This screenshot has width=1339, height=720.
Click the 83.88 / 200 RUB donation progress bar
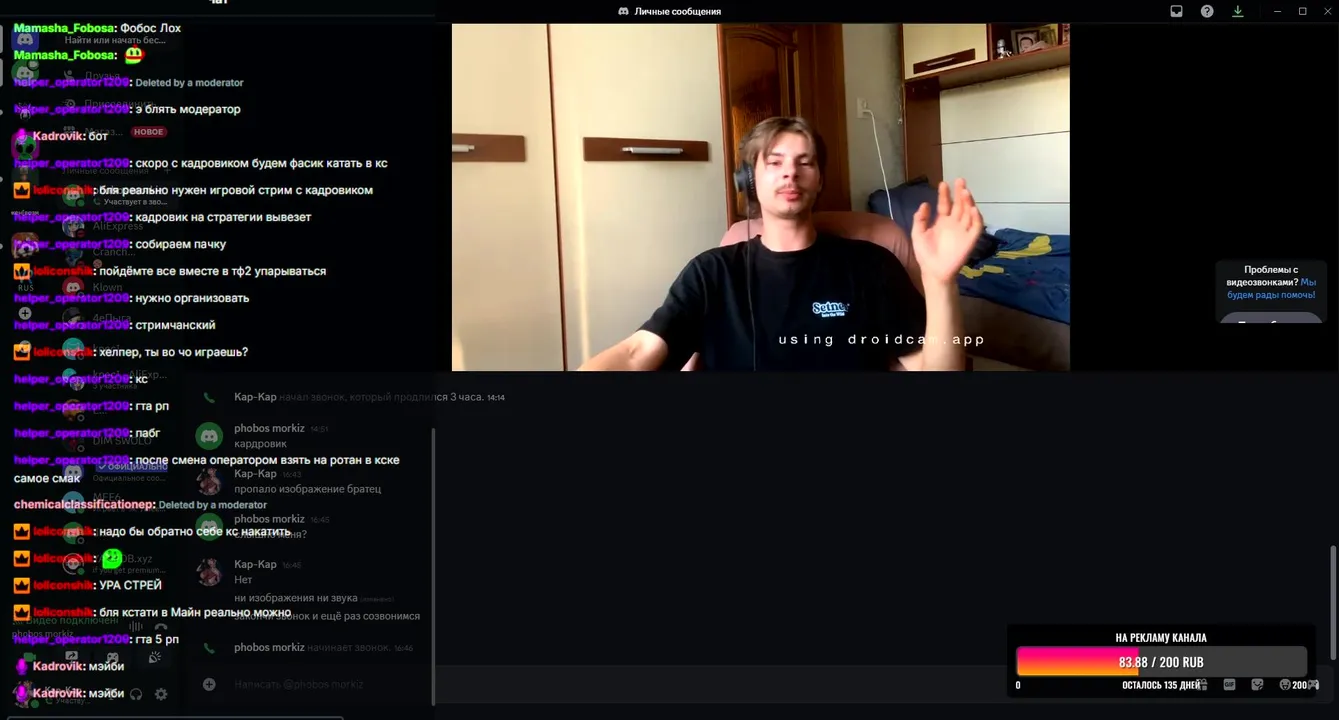(1161, 662)
